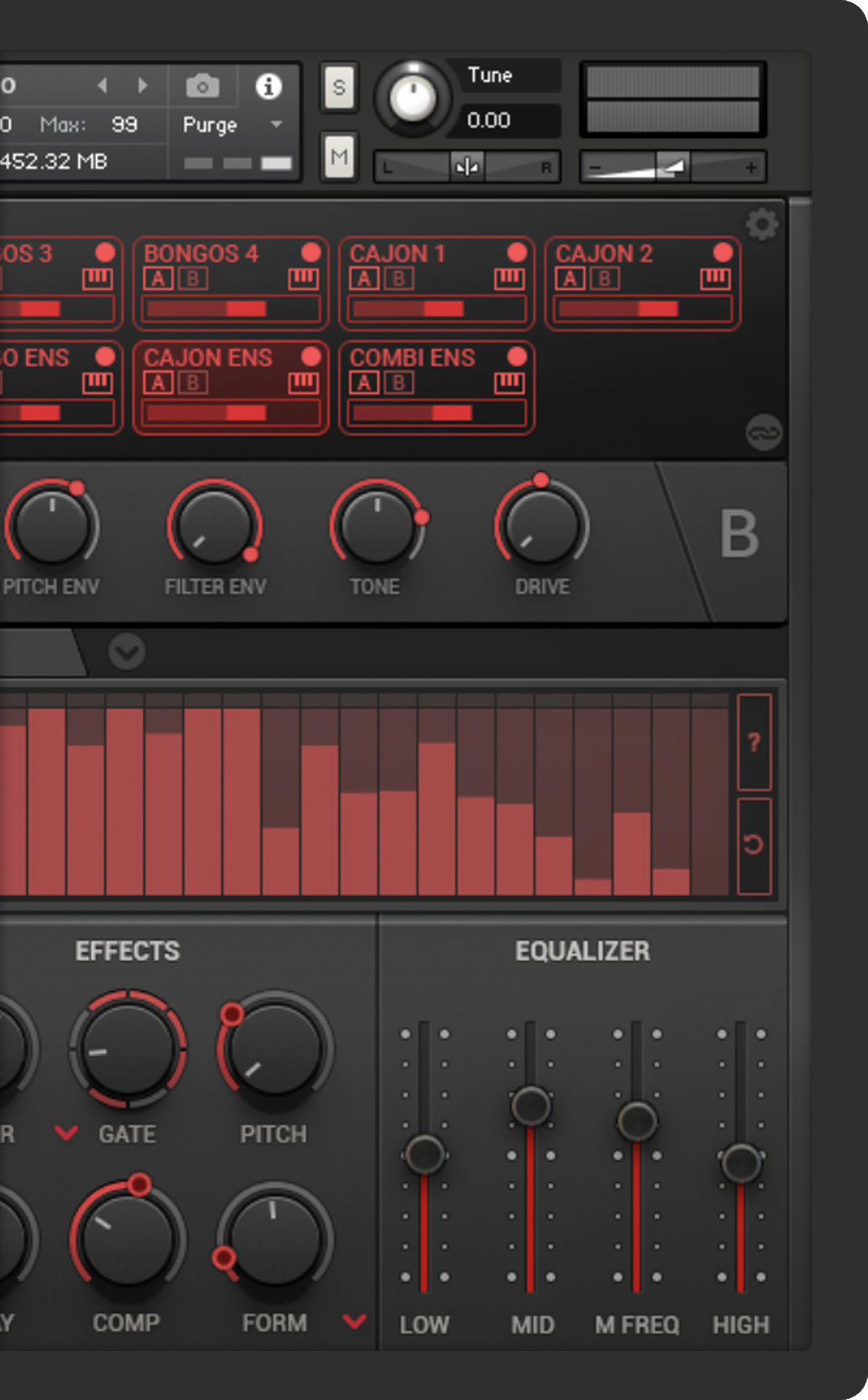The image size is (868, 1400).
Task: Open the instrument info icon
Action: pyautogui.click(x=268, y=86)
